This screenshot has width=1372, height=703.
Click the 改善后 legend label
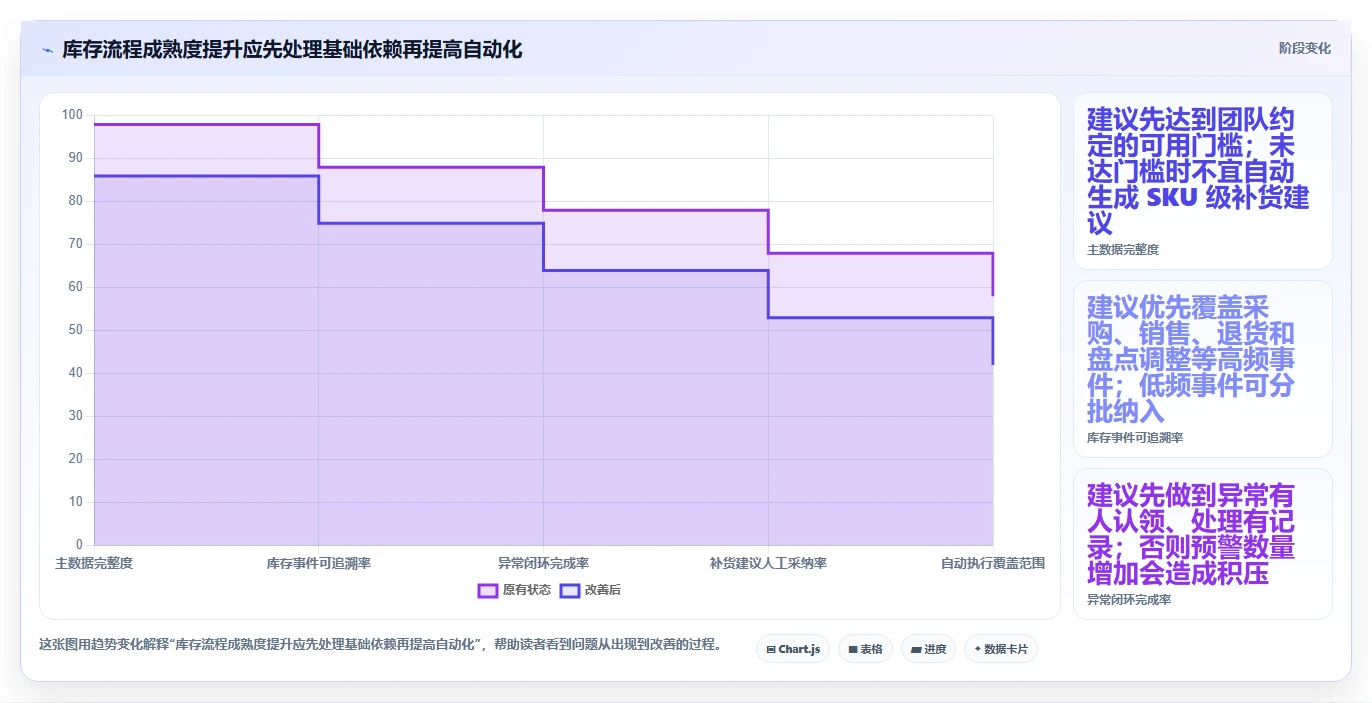[x=603, y=590]
